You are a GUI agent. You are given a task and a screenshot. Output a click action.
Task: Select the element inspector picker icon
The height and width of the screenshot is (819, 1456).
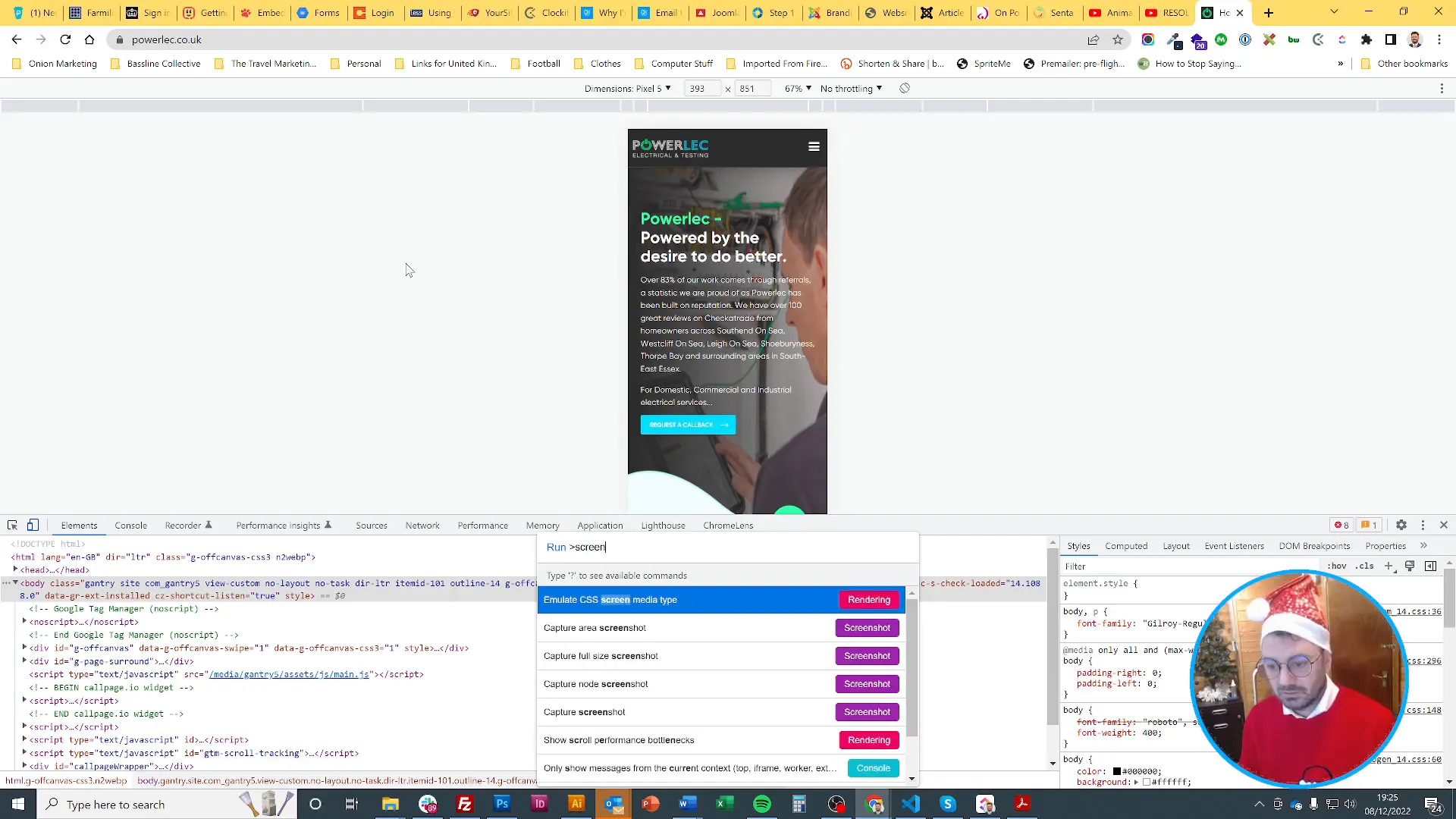(x=12, y=525)
